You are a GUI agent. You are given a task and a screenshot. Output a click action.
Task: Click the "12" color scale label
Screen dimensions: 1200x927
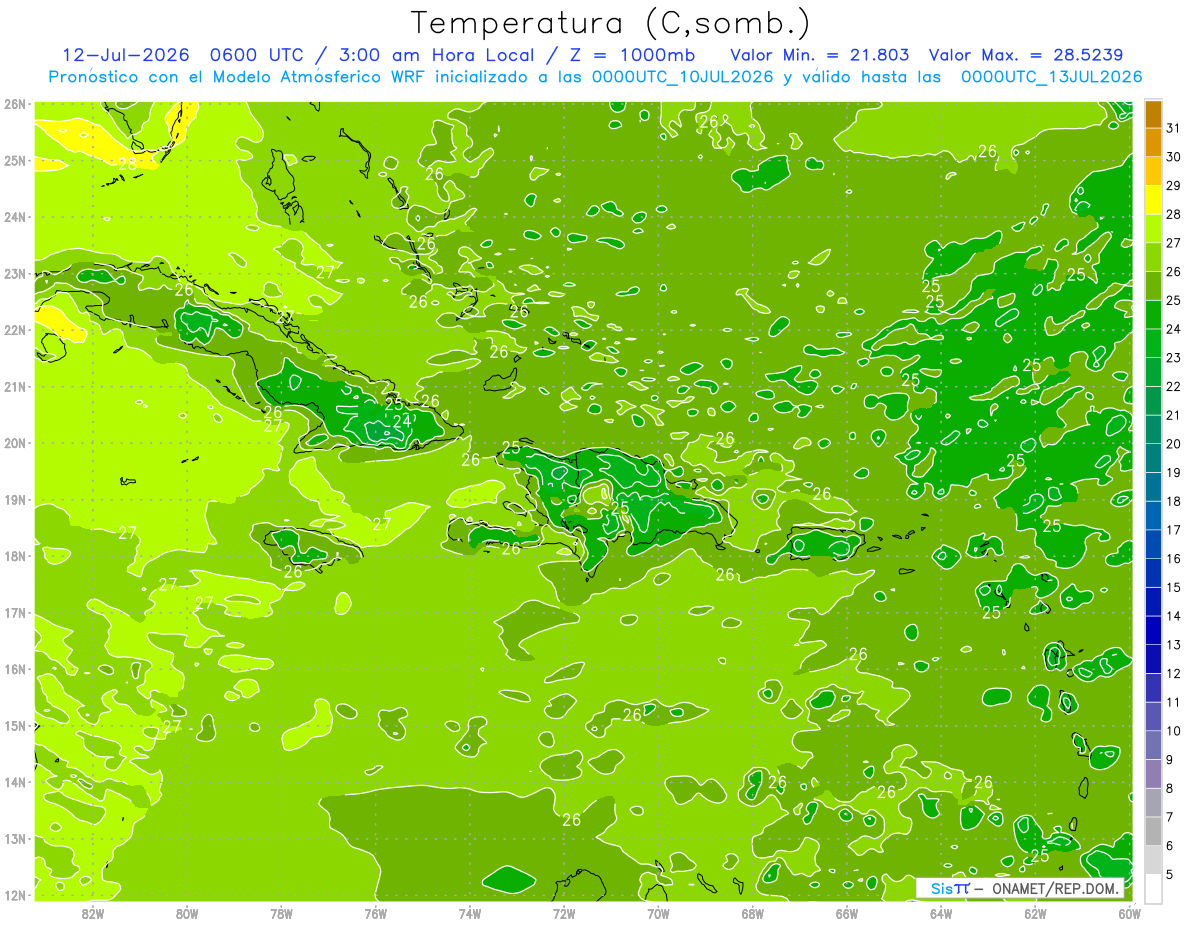tap(1174, 673)
